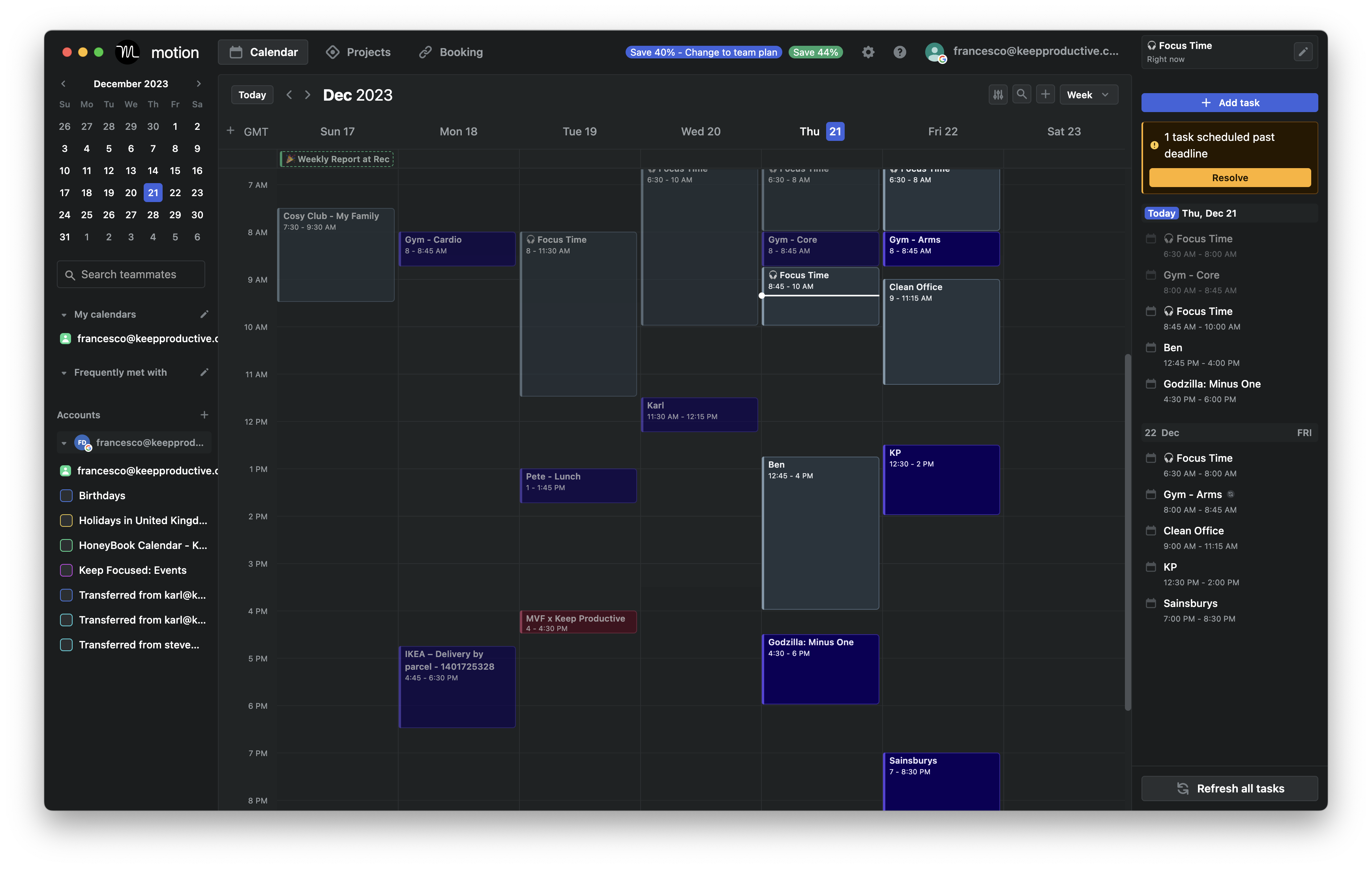Collapse the Frequently met with section

64,372
